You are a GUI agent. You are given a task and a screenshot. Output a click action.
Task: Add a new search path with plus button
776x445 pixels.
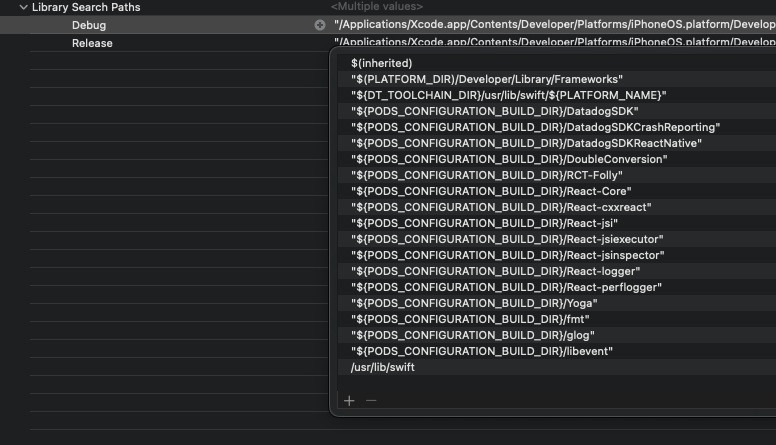(349, 400)
